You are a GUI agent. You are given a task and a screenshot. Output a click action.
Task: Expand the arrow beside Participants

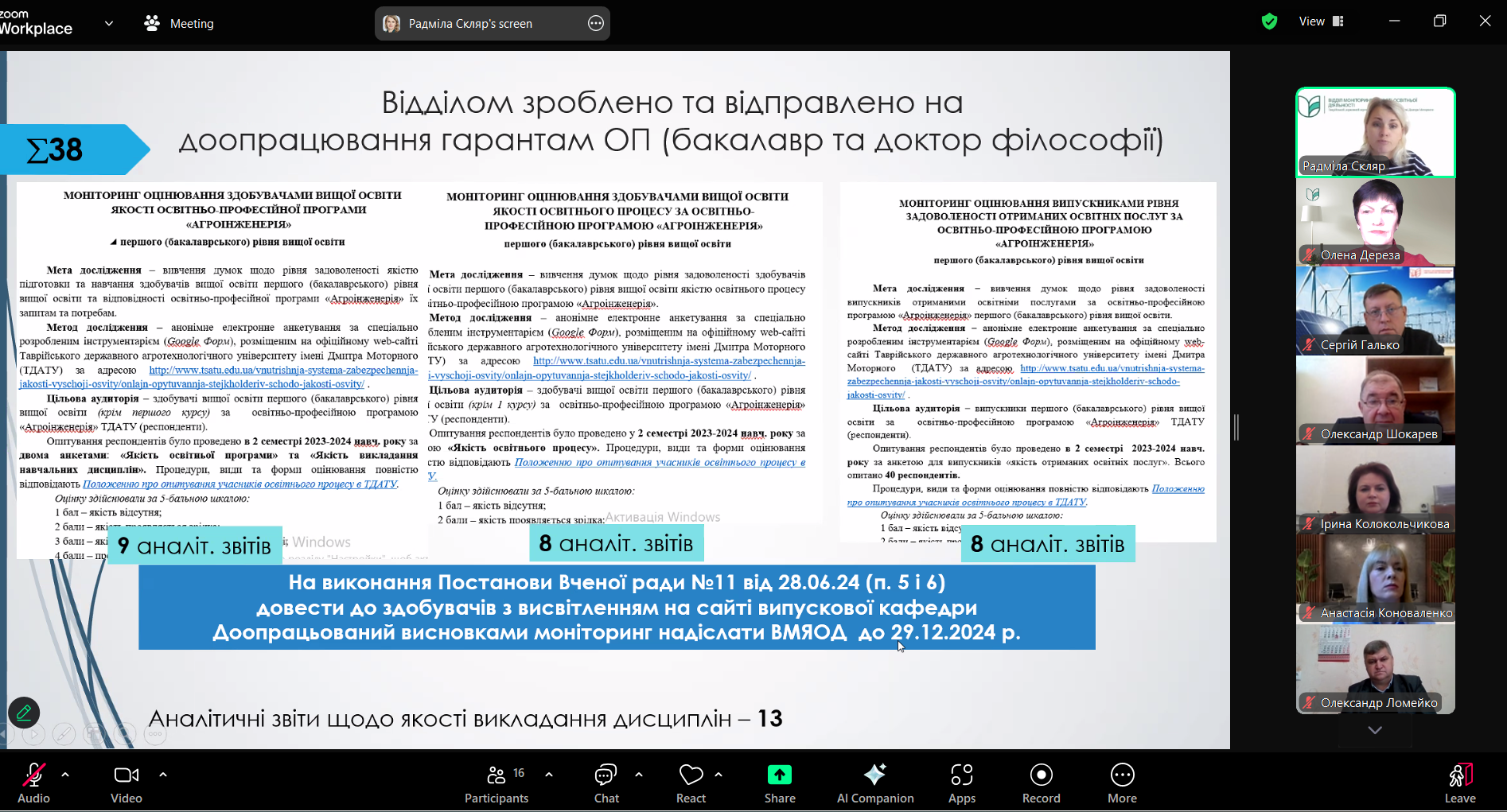549,774
